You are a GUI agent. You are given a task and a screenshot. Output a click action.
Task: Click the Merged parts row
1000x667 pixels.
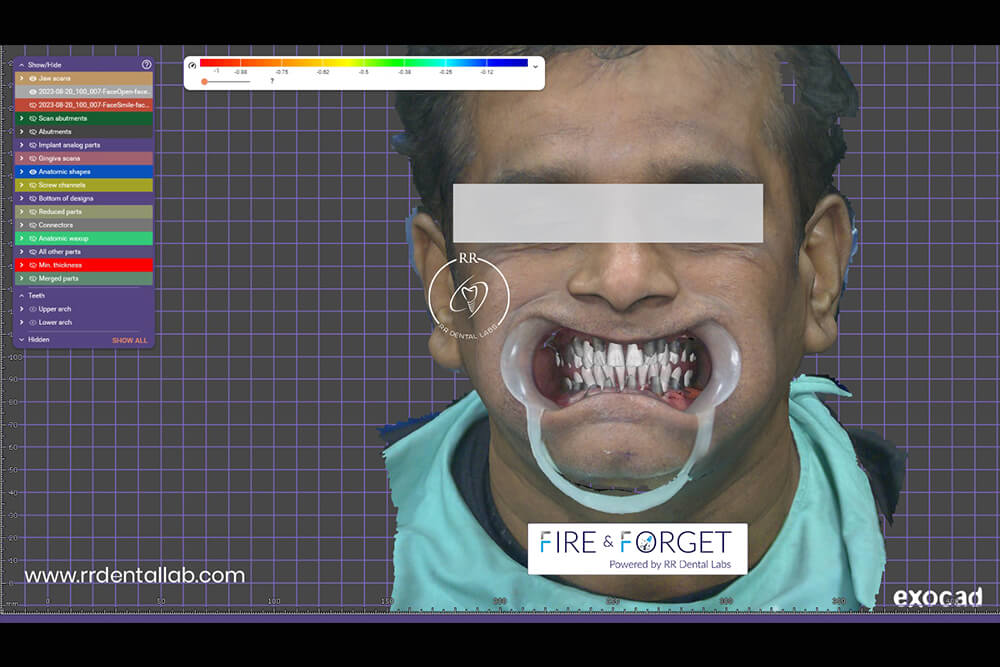(85, 279)
